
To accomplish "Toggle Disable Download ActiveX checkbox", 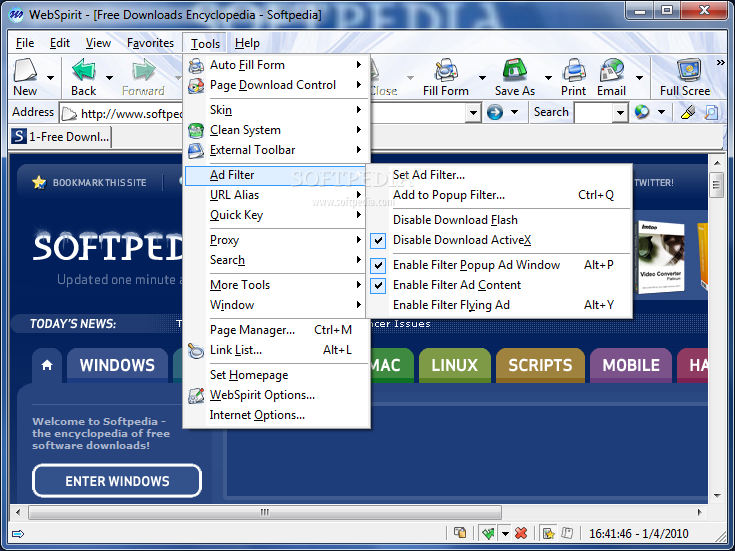I will pyautogui.click(x=378, y=240).
